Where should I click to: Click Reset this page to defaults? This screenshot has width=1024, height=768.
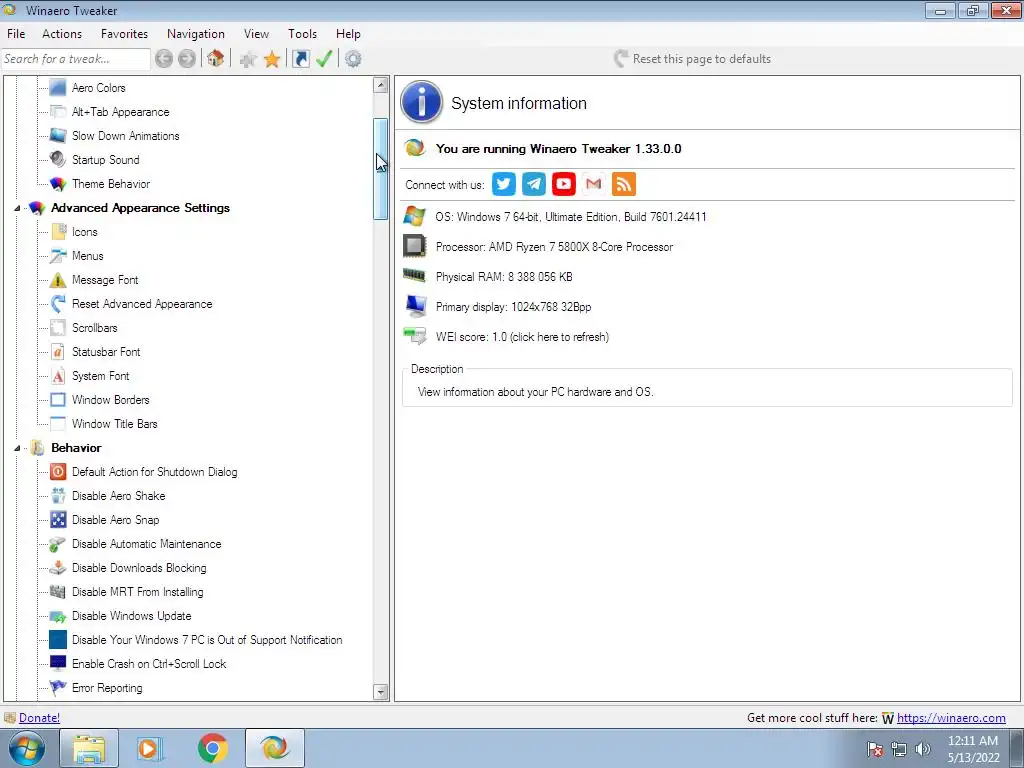[x=692, y=59]
